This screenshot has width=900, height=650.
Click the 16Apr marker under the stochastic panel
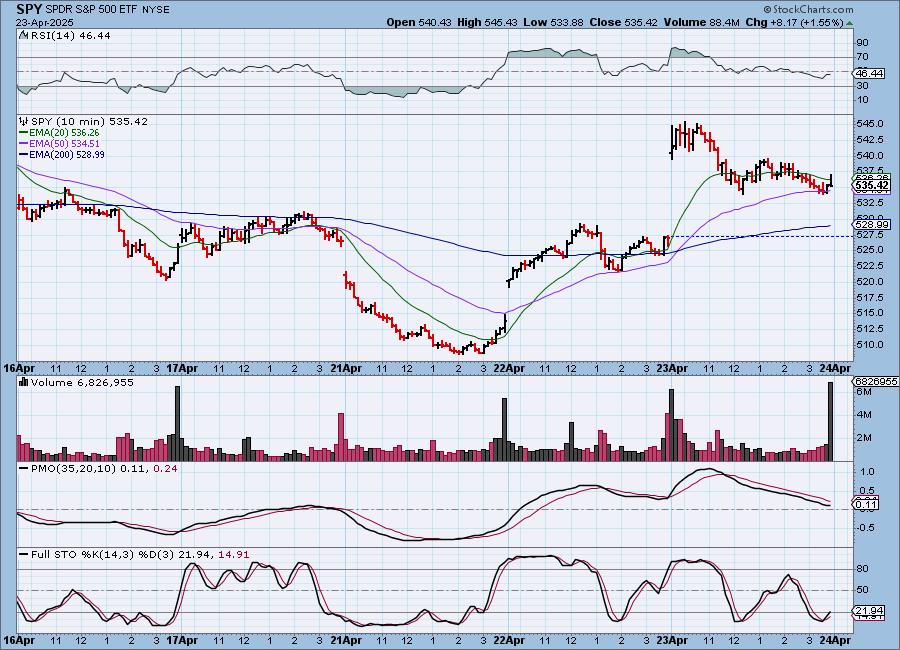[20, 640]
